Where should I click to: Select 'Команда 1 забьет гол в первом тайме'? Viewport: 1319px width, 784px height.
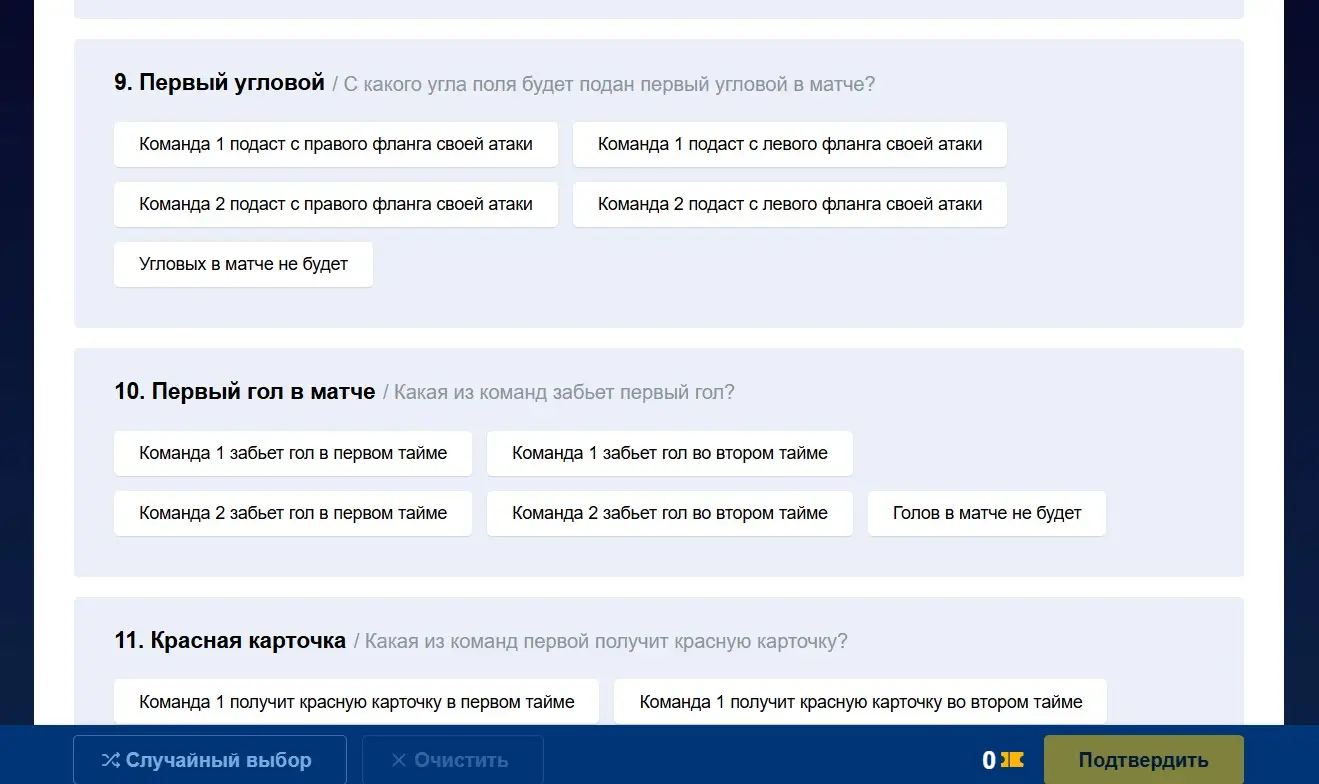293,453
